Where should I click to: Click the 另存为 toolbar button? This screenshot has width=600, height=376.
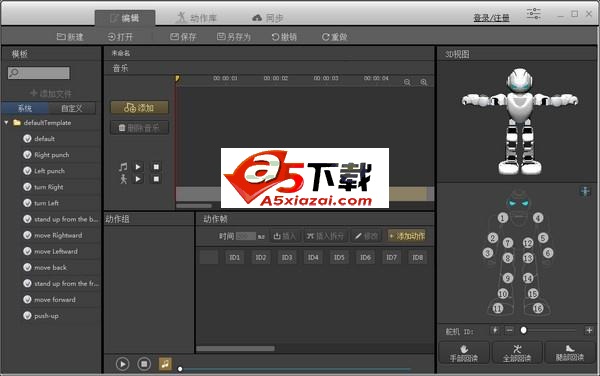tap(233, 37)
